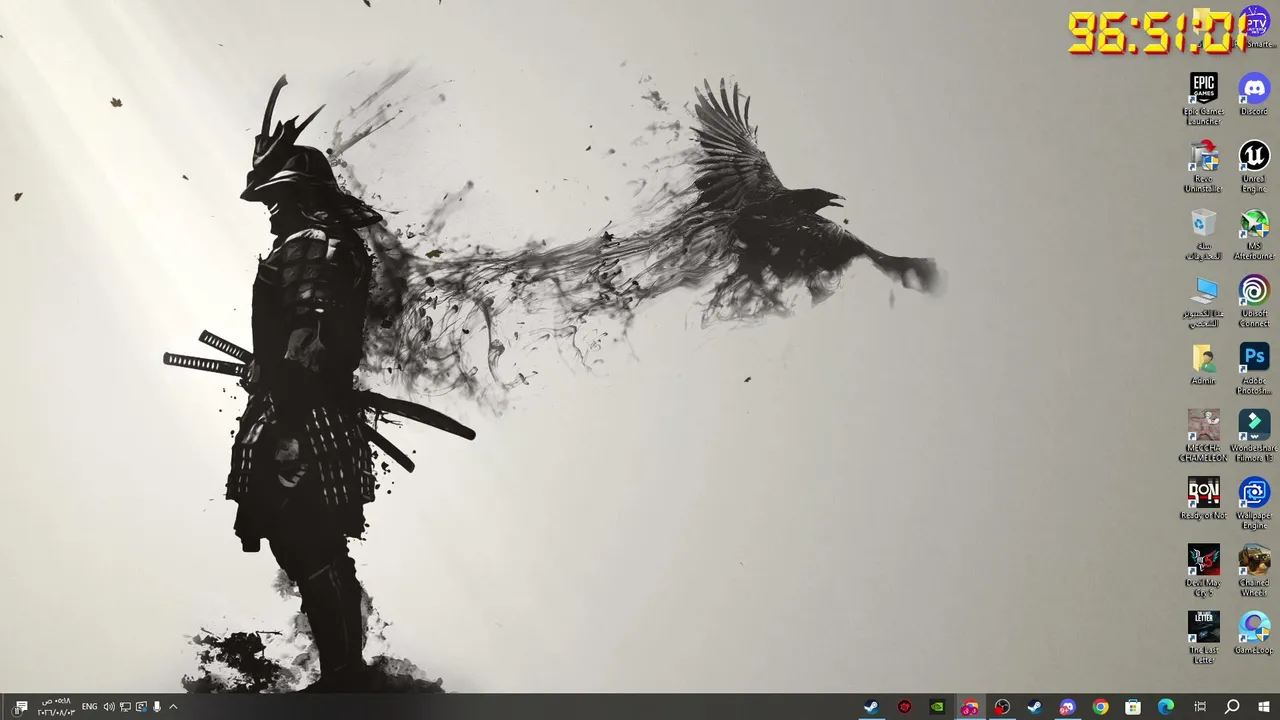Open the volume speaker tray icon
This screenshot has height=720, width=1280.
[x=109, y=707]
